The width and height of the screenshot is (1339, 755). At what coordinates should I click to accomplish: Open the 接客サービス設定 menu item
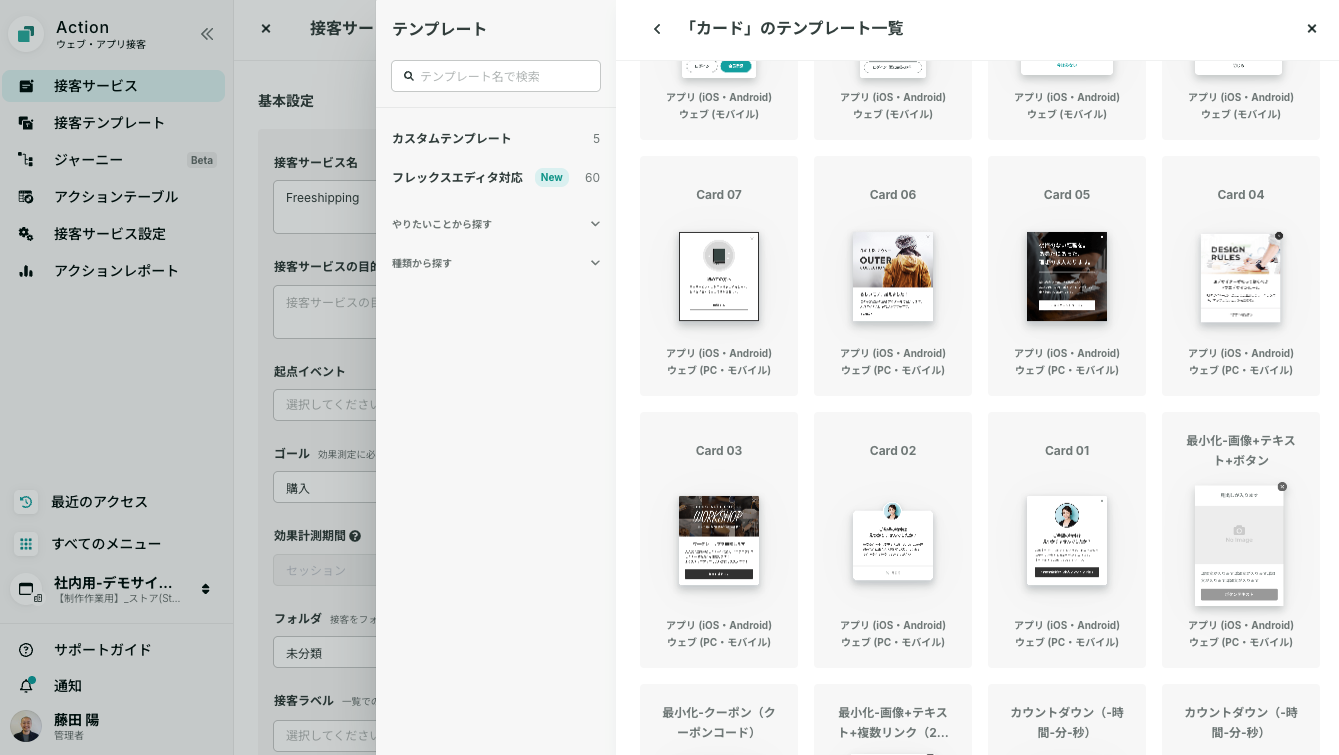(114, 234)
